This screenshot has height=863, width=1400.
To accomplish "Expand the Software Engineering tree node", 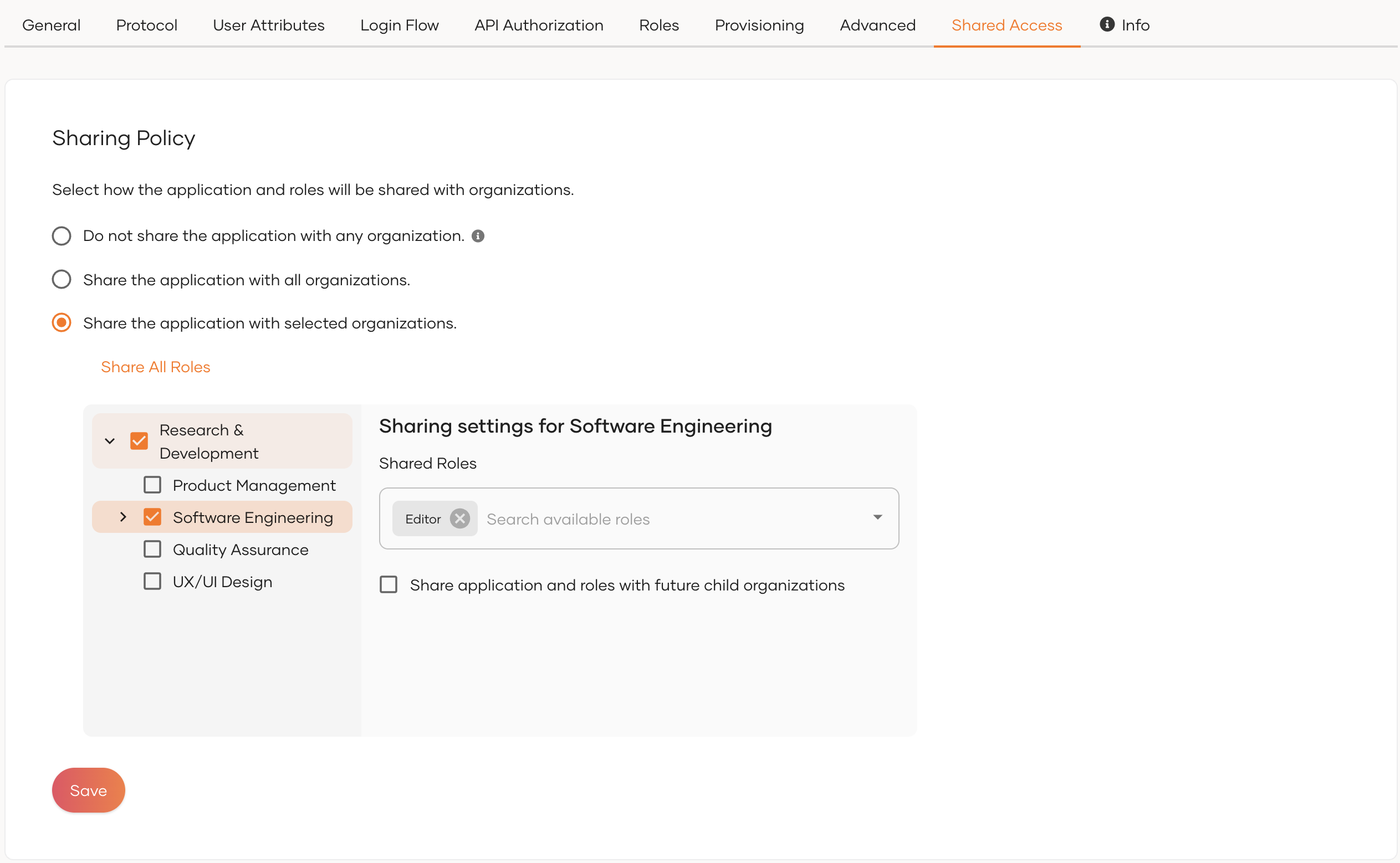I will pyautogui.click(x=124, y=517).
